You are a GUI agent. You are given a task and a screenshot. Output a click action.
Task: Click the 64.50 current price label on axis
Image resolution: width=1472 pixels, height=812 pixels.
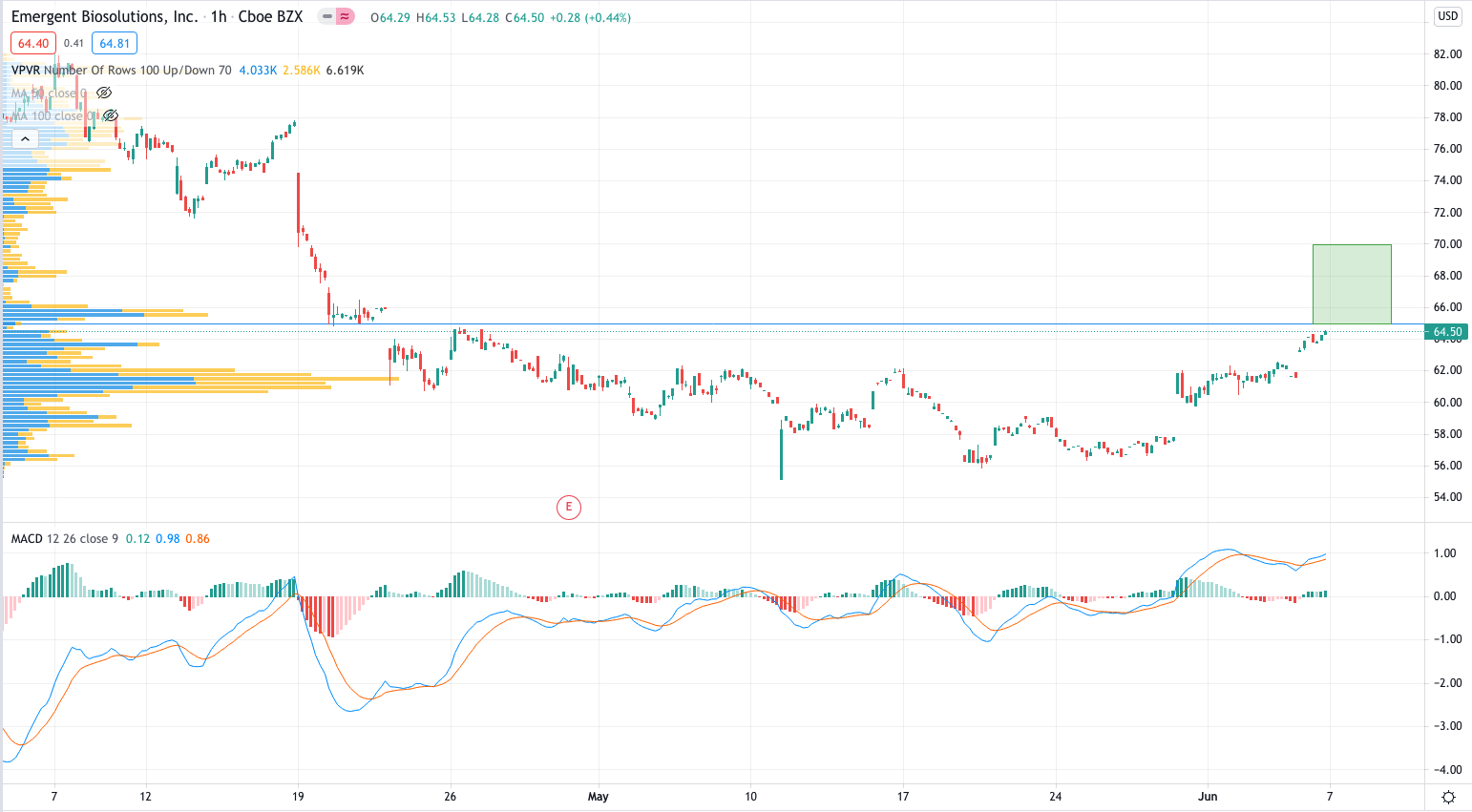pyautogui.click(x=1446, y=332)
